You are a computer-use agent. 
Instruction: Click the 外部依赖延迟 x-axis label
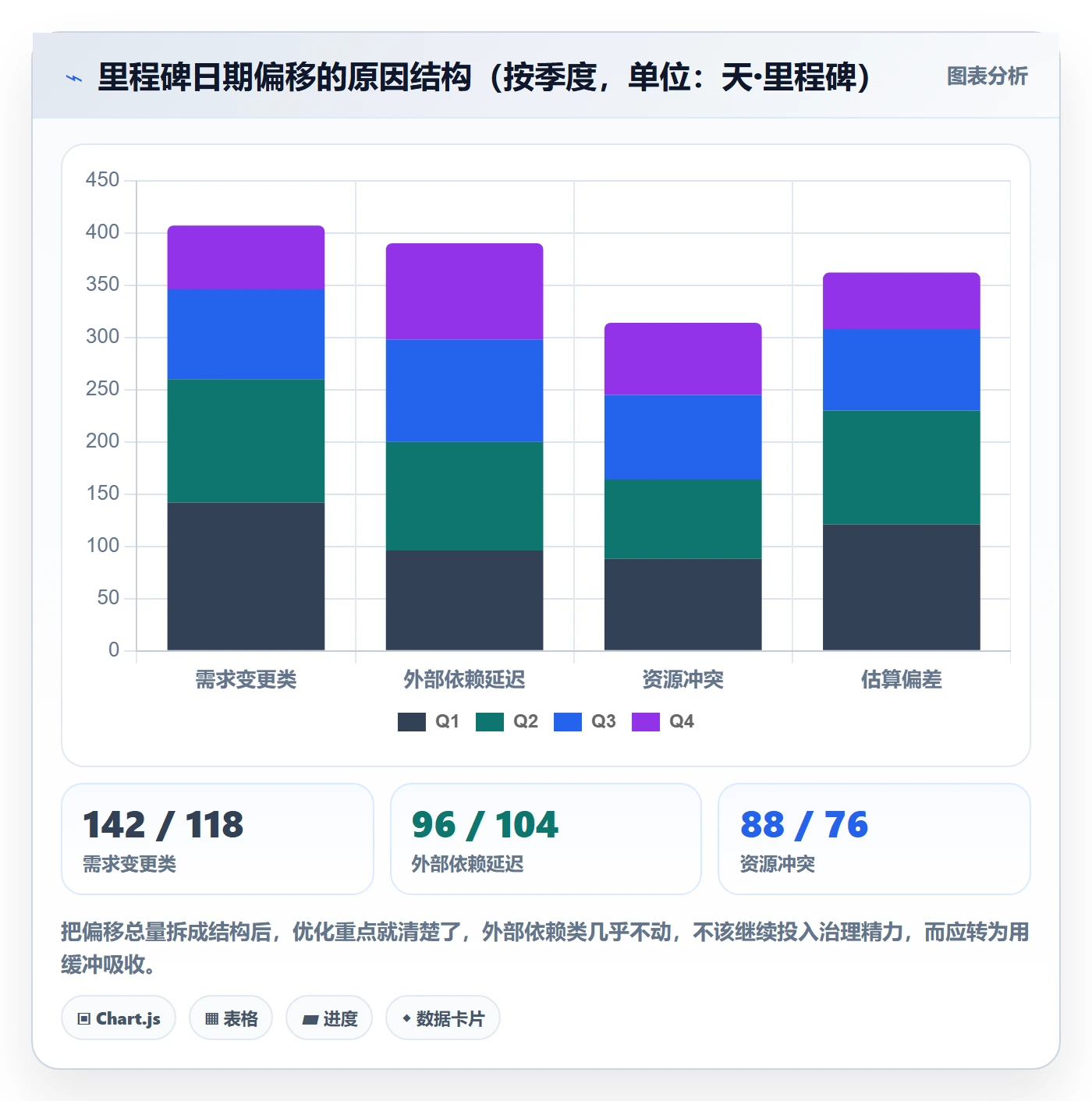tap(464, 680)
